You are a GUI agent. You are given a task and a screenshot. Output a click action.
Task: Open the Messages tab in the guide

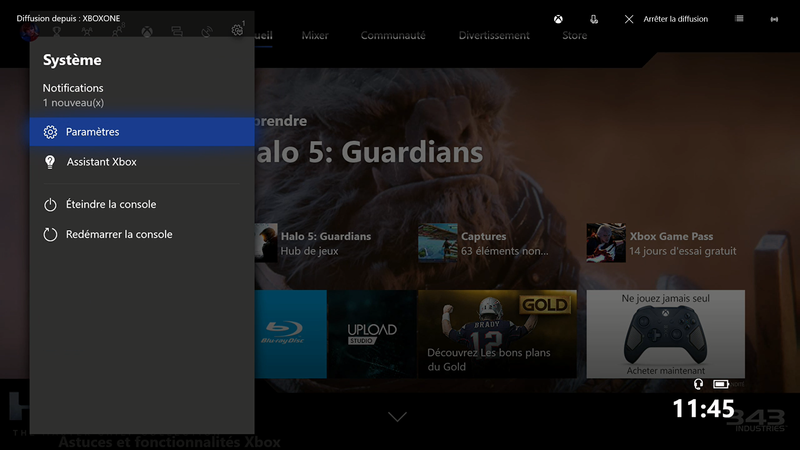coord(177,32)
